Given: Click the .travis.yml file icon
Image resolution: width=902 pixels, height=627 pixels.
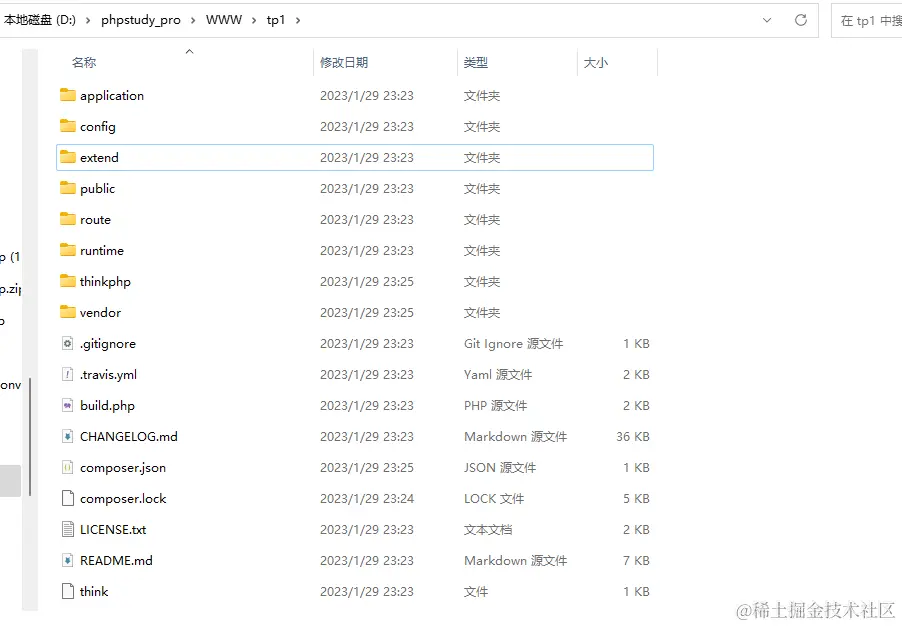Looking at the screenshot, I should [68, 374].
